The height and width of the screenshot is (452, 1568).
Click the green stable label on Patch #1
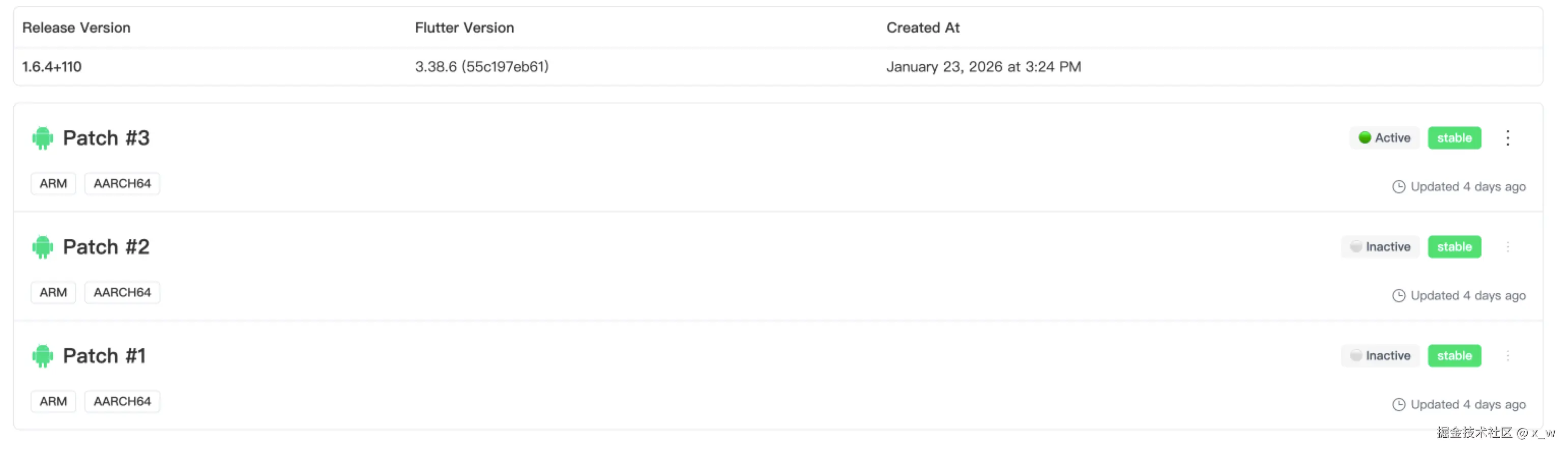1454,356
